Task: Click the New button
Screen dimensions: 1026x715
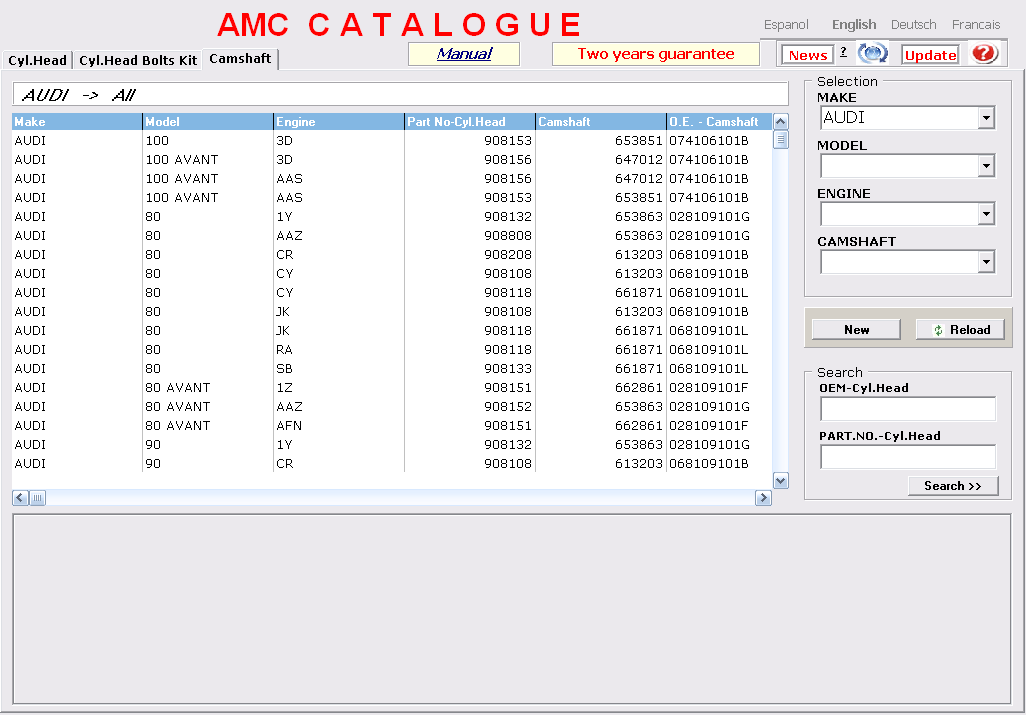Action: [x=857, y=330]
